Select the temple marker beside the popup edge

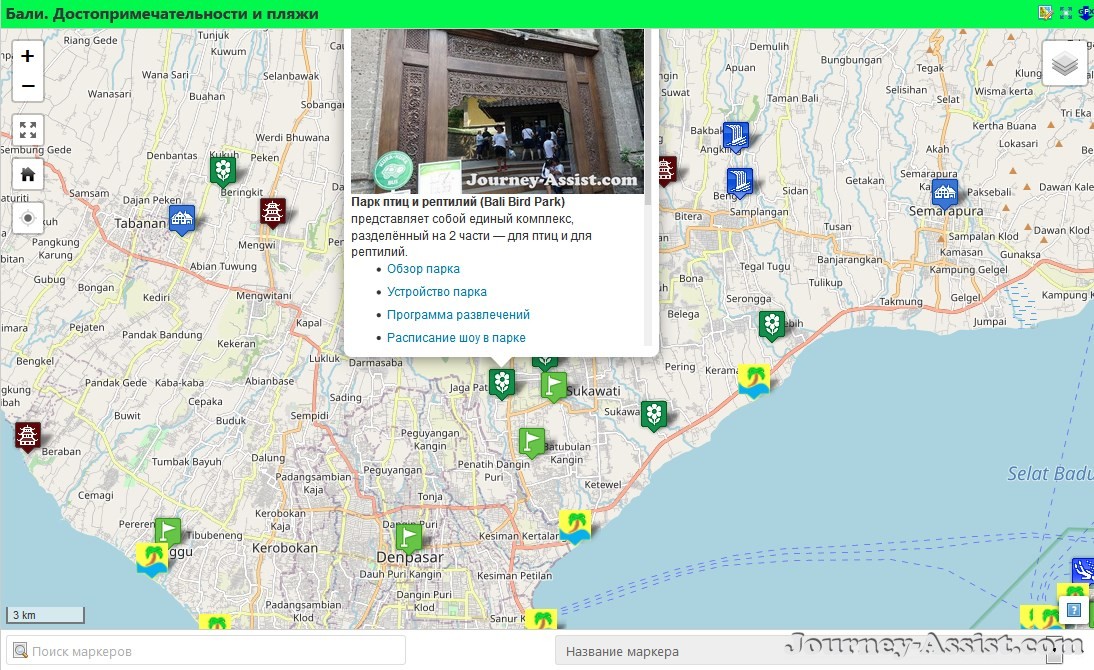pos(667,171)
